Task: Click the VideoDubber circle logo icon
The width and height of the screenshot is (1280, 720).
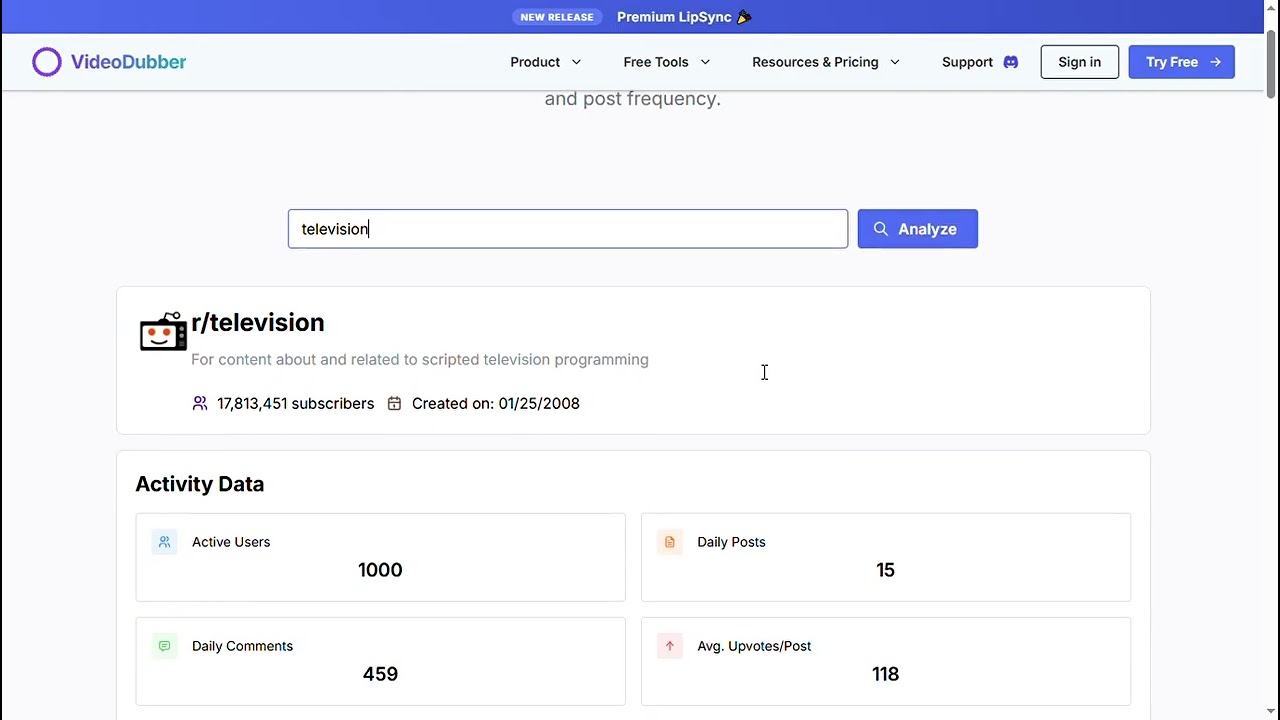Action: (47, 62)
